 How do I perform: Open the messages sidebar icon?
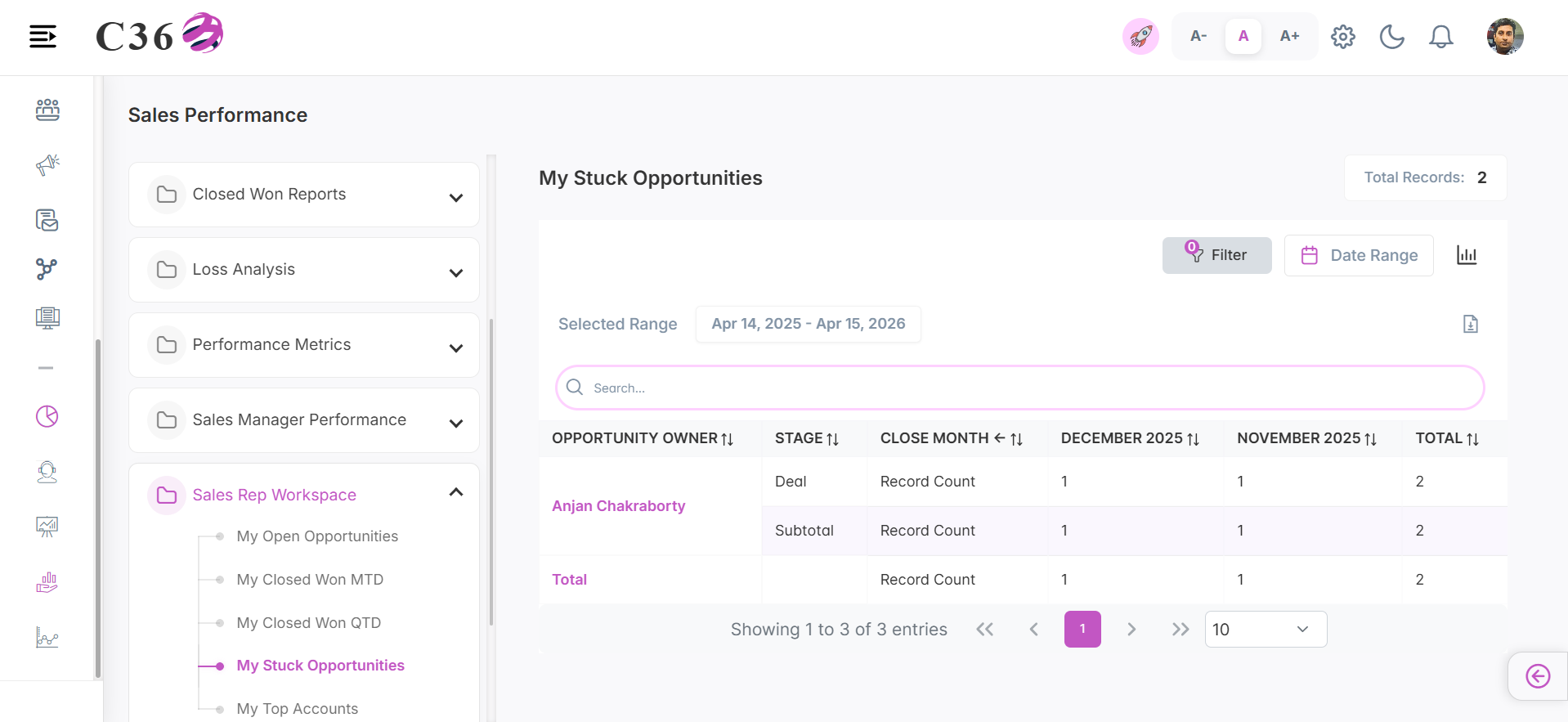(47, 220)
